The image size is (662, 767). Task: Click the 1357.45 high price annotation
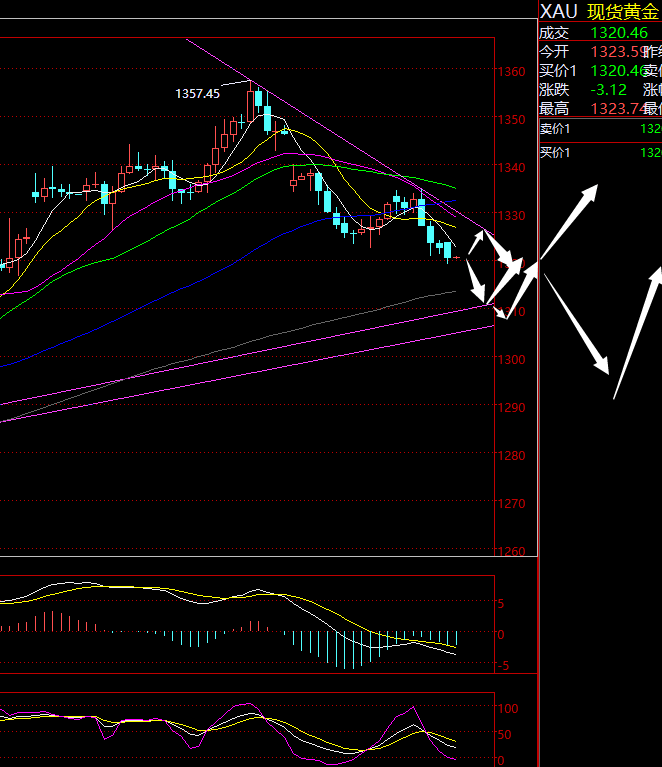tap(198, 93)
